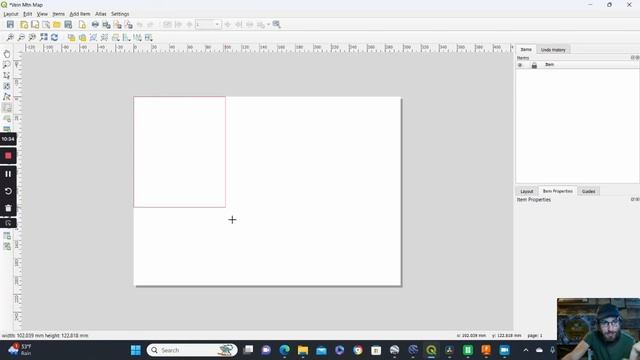Image resolution: width=640 pixels, height=360 pixels.
Task: Open the Windows Start menu
Action: click(136, 350)
